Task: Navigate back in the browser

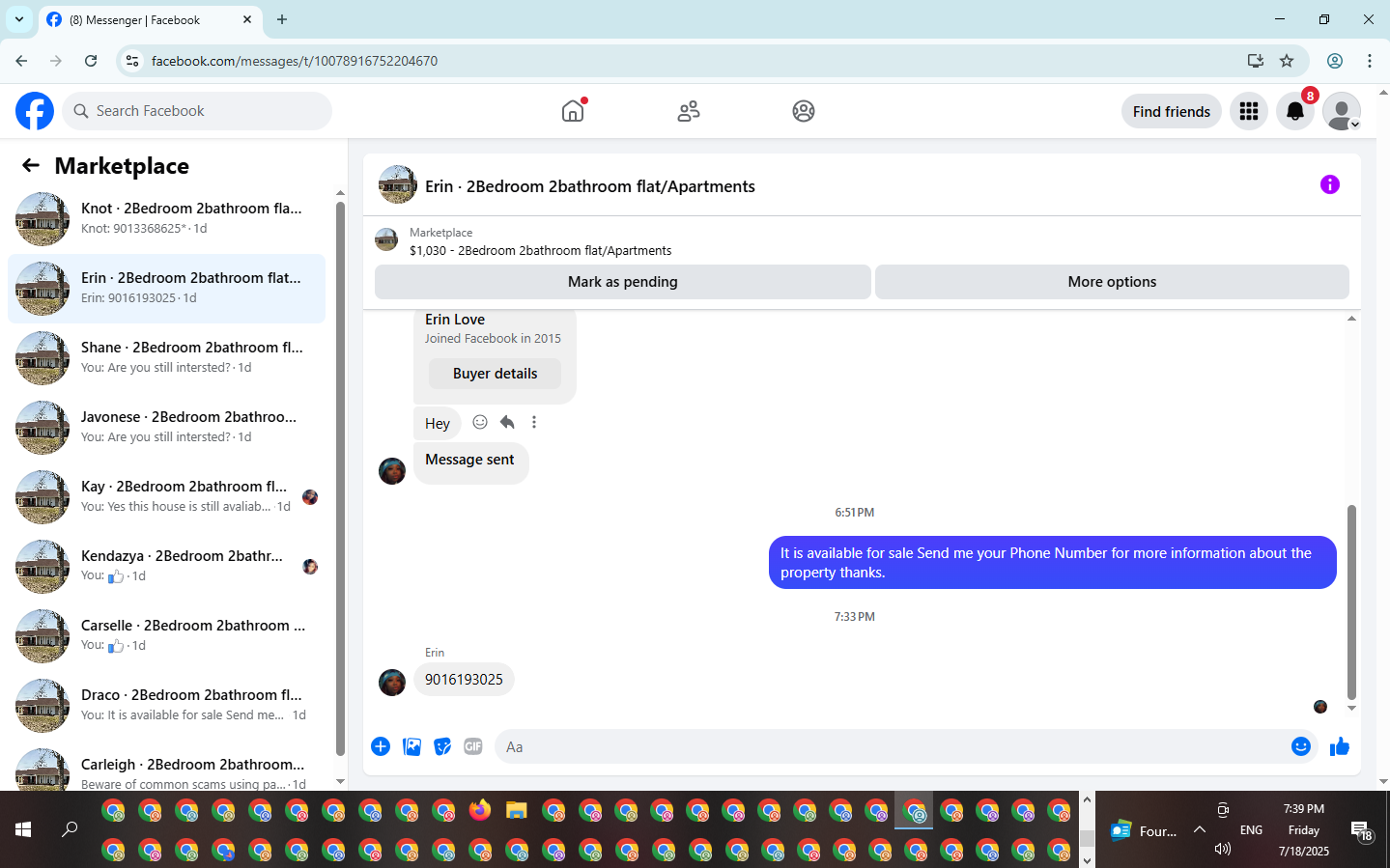Action: pyautogui.click(x=21, y=61)
